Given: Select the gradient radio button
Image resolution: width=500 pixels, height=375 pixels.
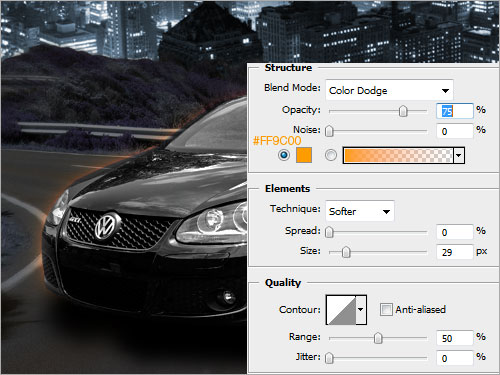Looking at the screenshot, I should coord(331,155).
